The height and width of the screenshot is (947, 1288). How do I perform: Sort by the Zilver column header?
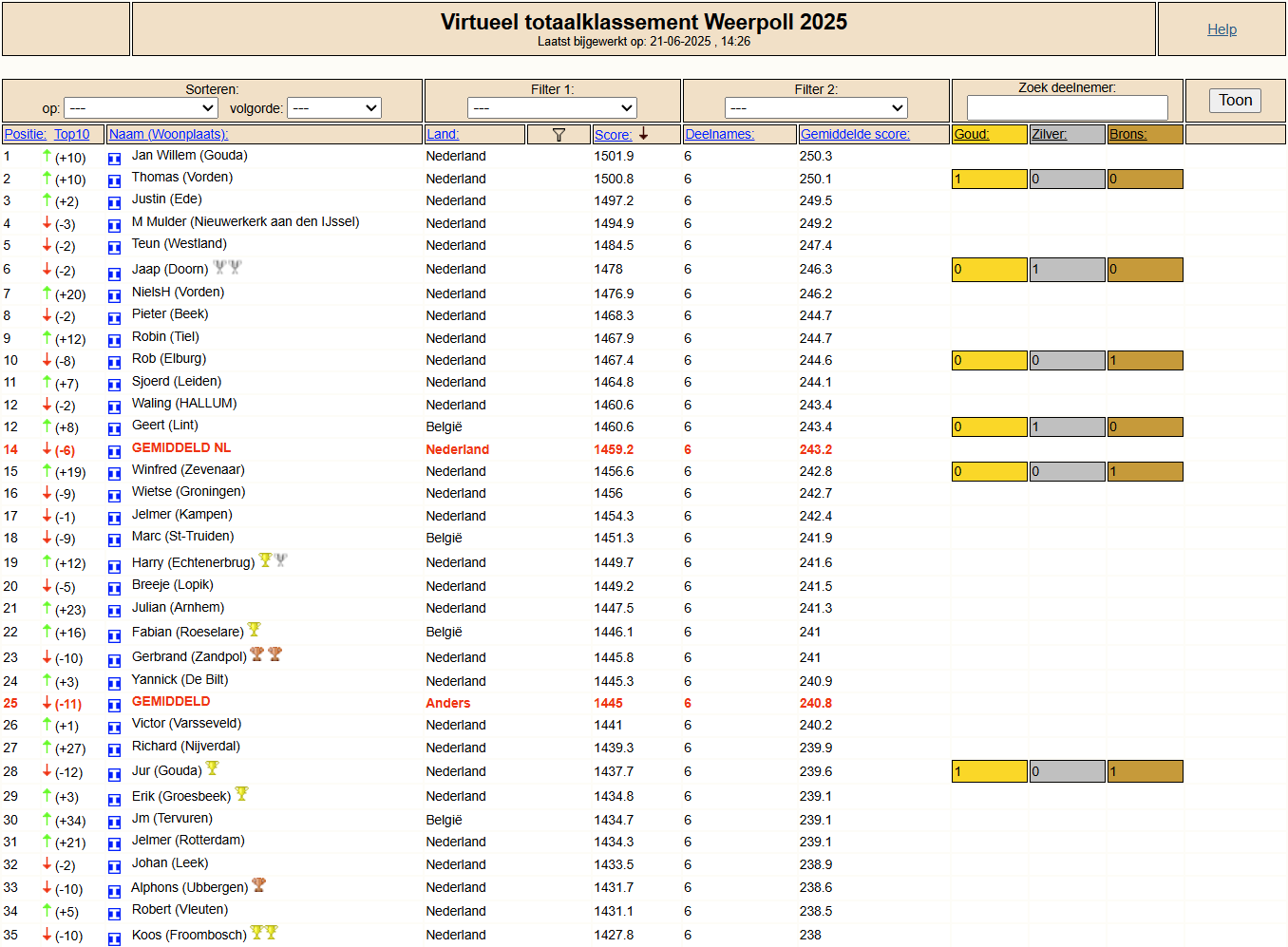point(1049,135)
